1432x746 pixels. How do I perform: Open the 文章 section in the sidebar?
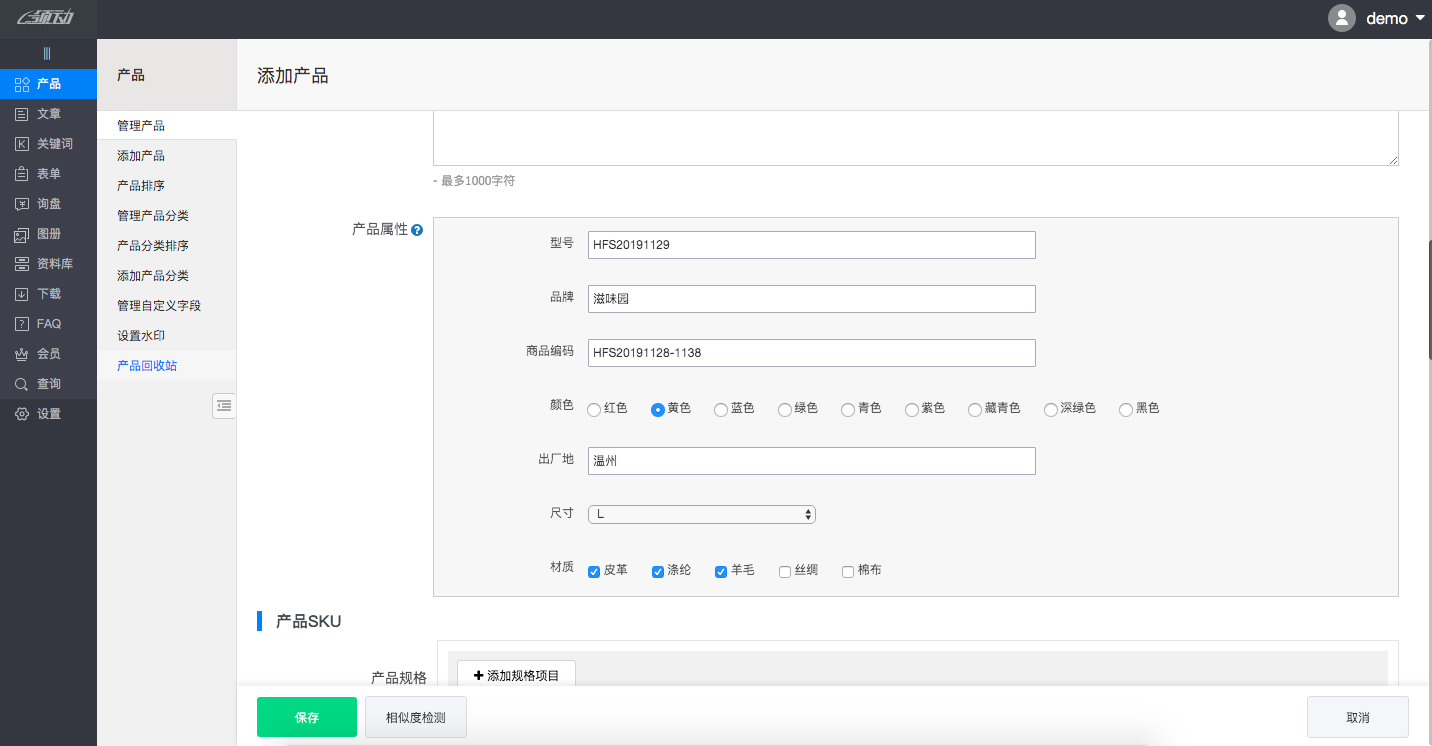click(47, 113)
